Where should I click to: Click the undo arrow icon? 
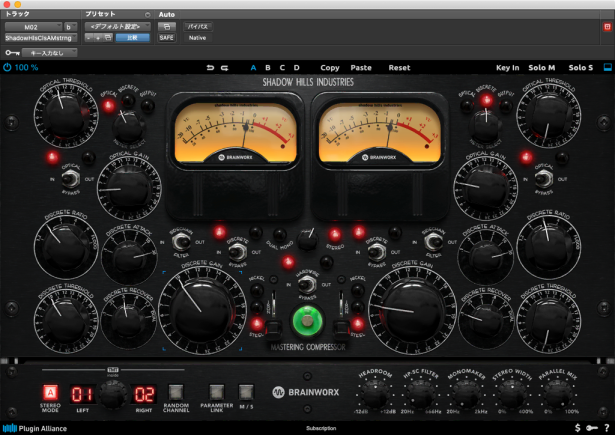[x=210, y=68]
